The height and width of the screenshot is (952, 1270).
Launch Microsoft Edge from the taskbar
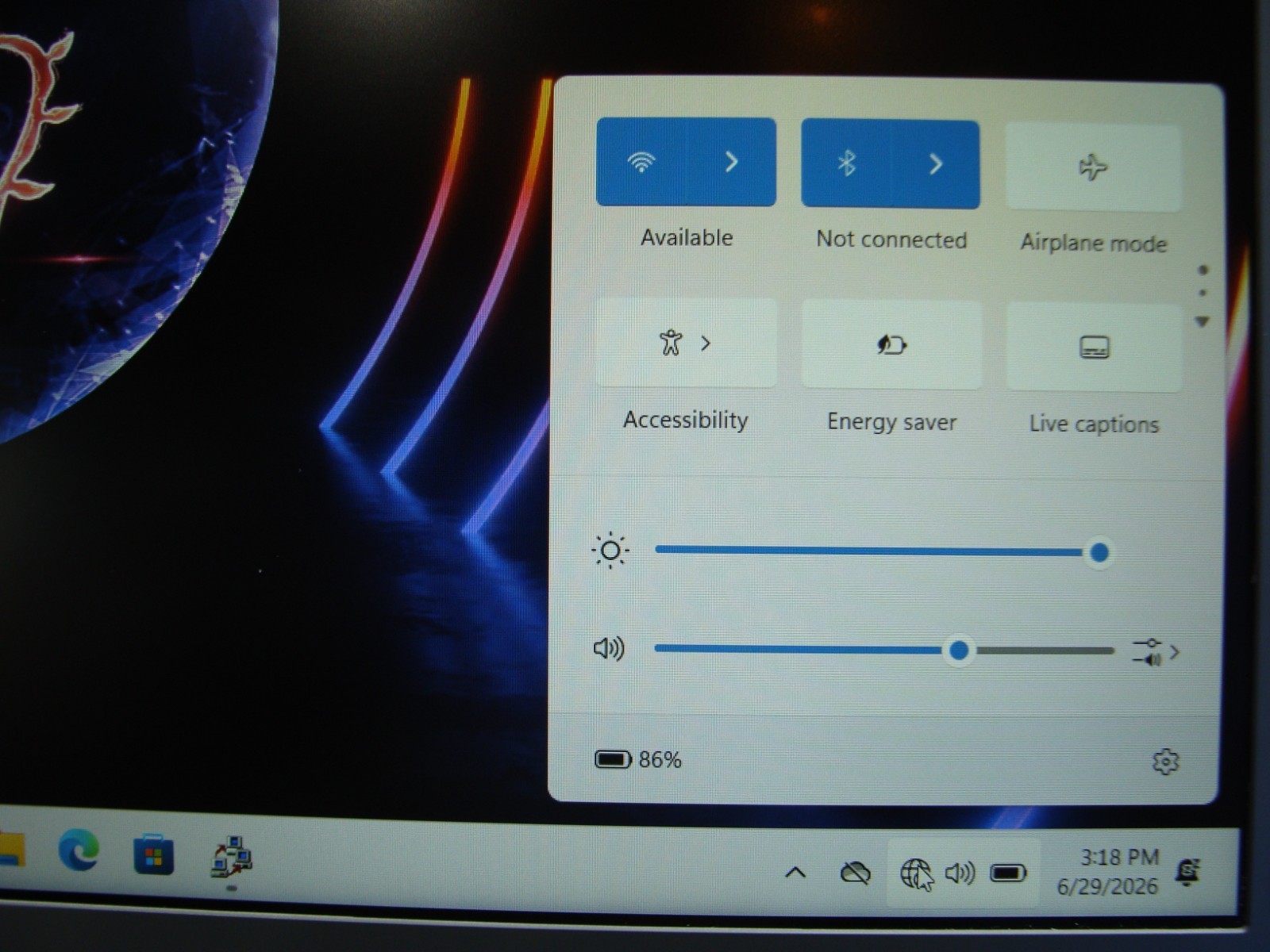point(79,850)
